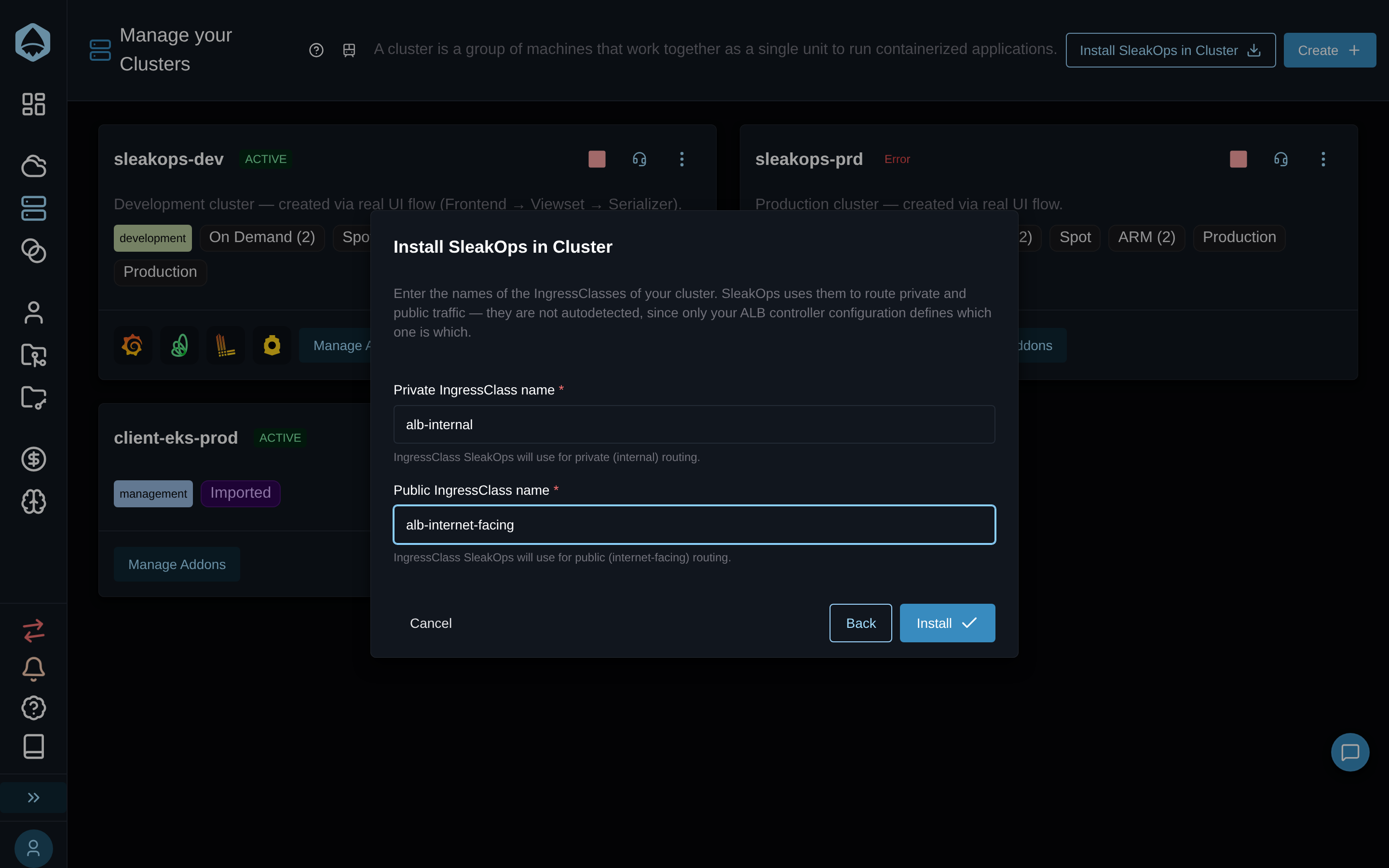Click the development tag on sleakops-dev
The image size is (1389, 868).
tap(153, 238)
